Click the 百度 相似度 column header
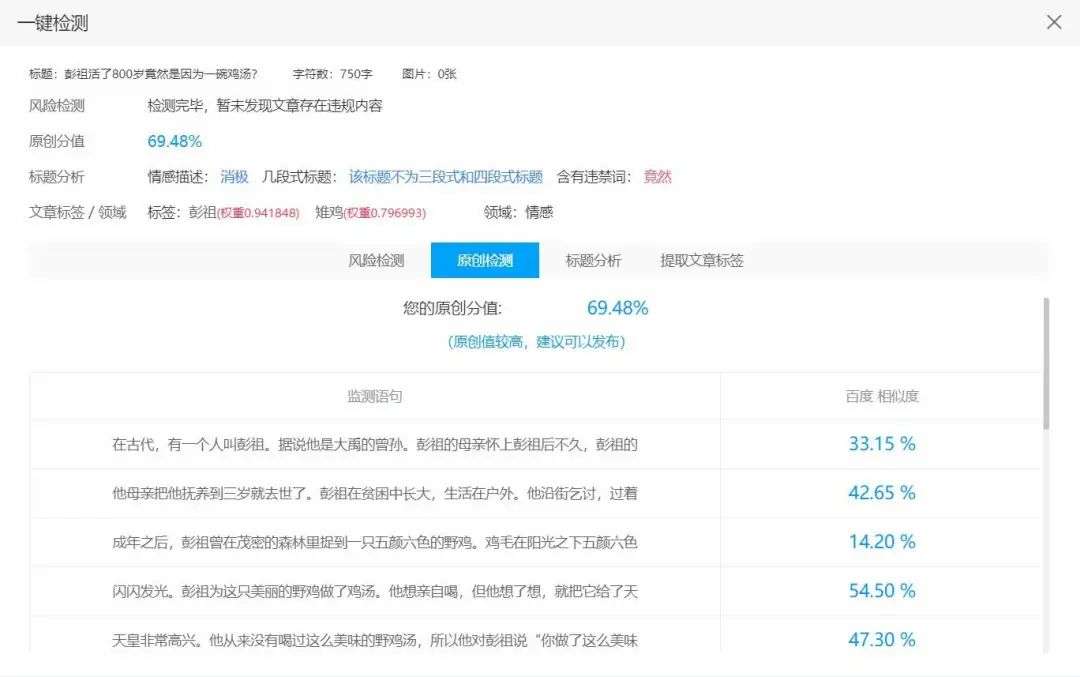The height and width of the screenshot is (677, 1080). point(882,396)
